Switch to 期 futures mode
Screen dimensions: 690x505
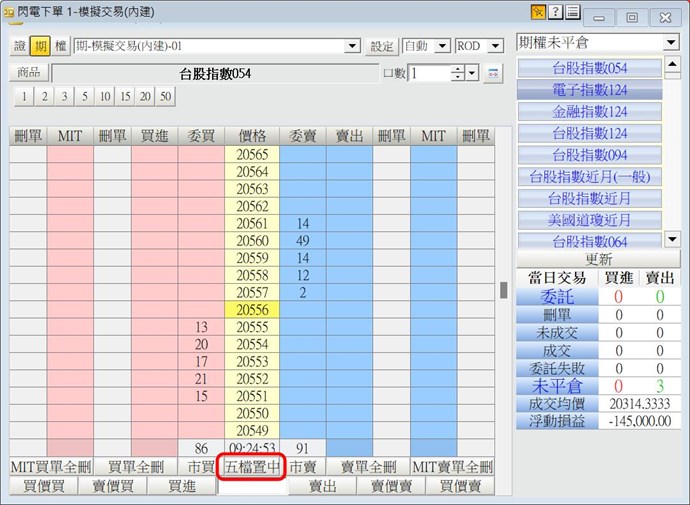40,46
